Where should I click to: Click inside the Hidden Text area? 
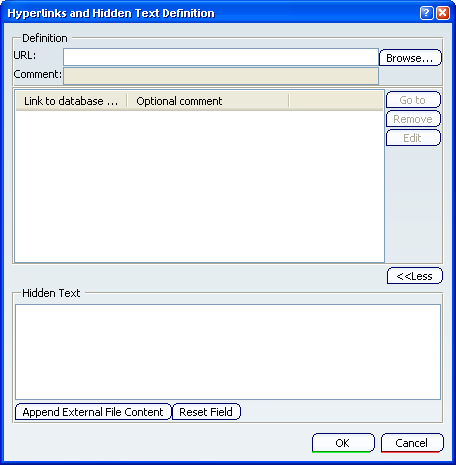pos(228,352)
